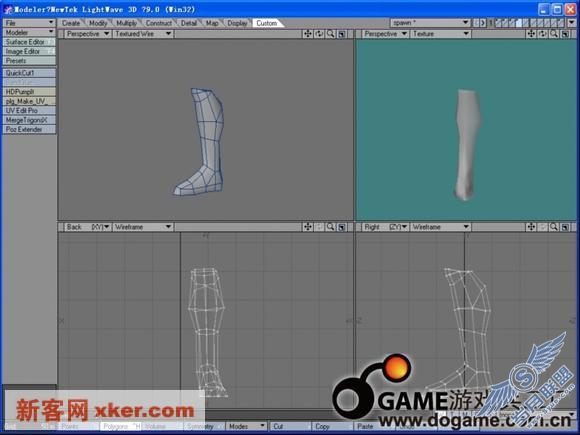Maximize the Right wireframe viewport
The height and width of the screenshot is (435, 580).
point(565,227)
